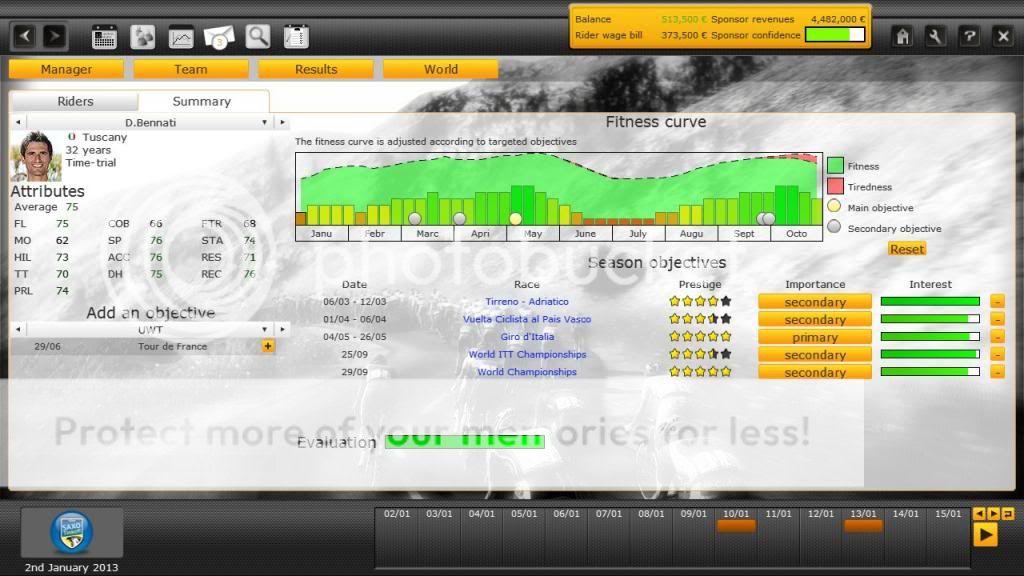Click the statistics graph icon
The height and width of the screenshot is (576, 1024).
pos(181,37)
